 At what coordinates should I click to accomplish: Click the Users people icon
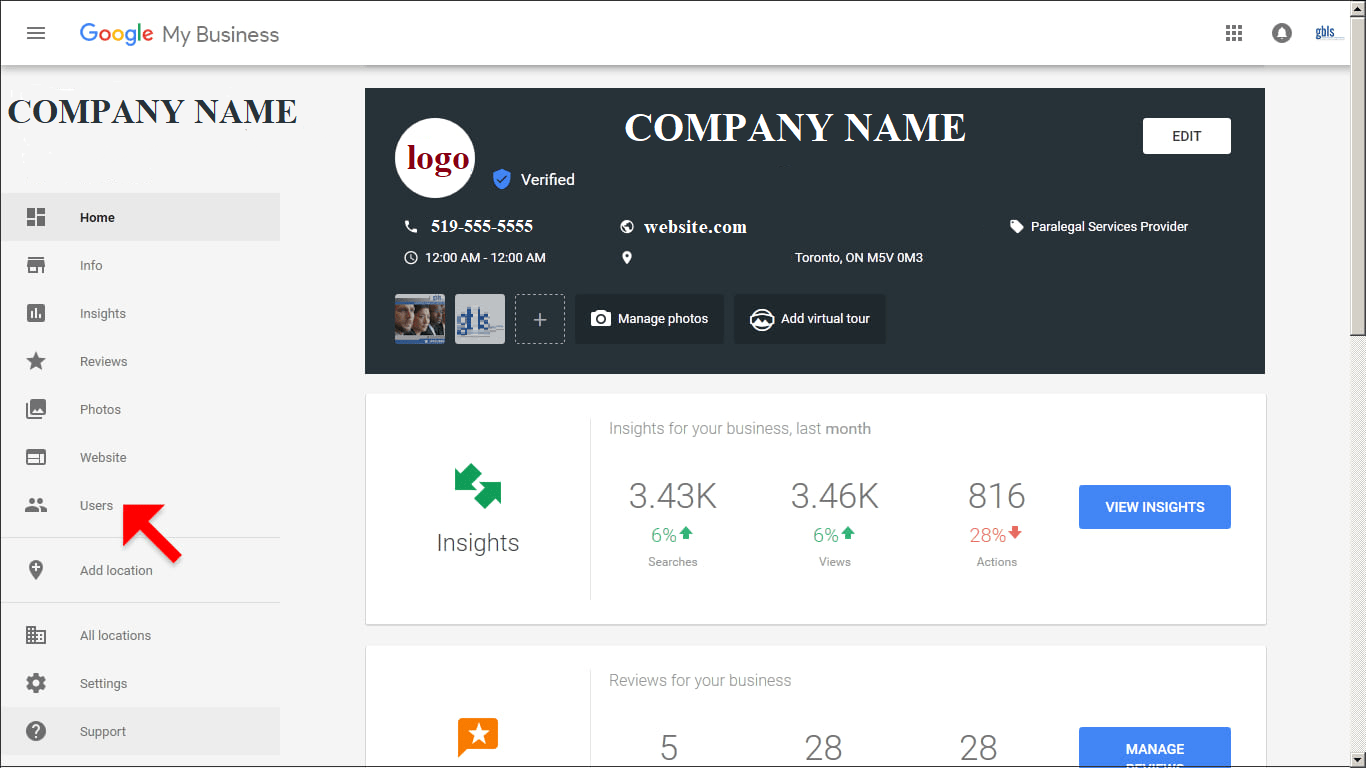(x=36, y=505)
